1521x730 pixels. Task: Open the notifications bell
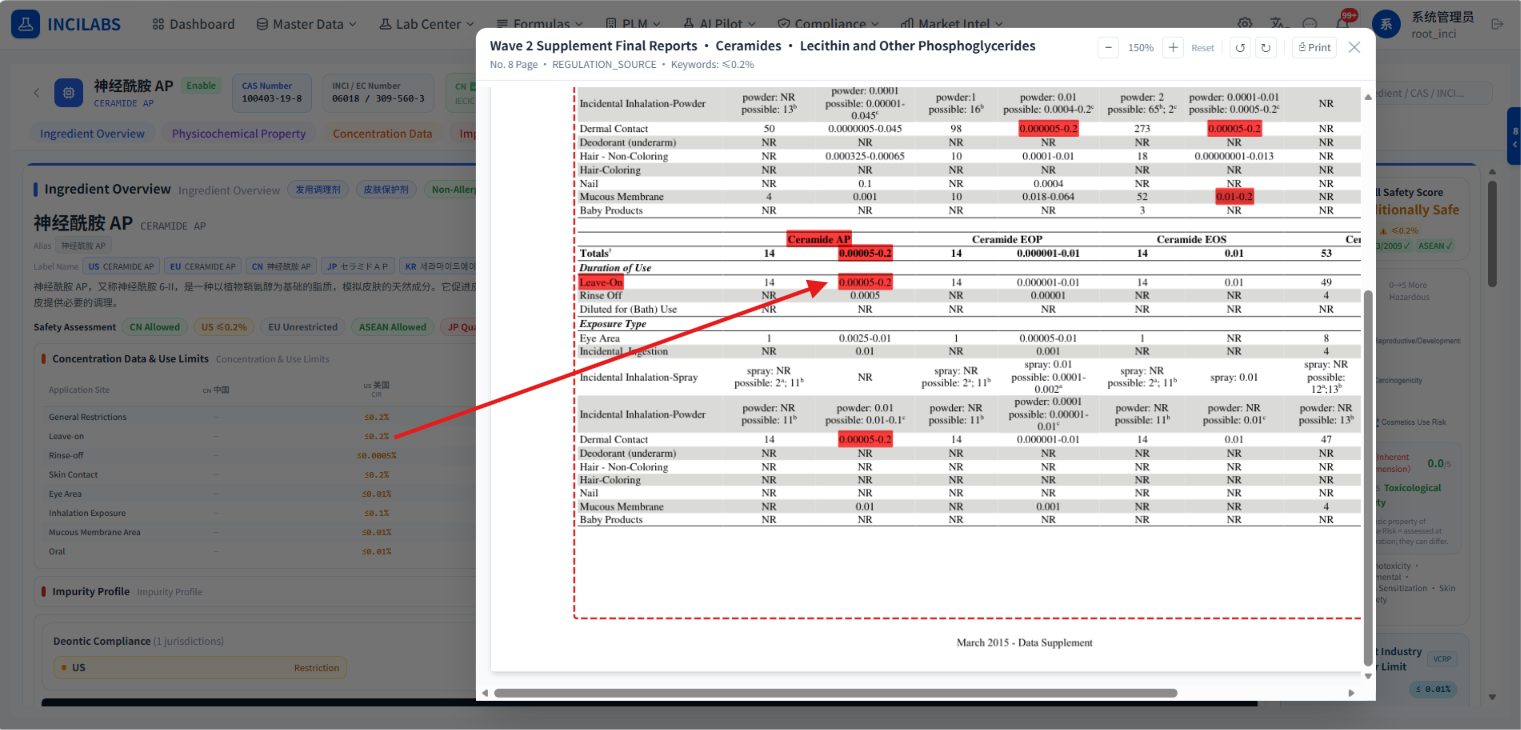[1343, 24]
